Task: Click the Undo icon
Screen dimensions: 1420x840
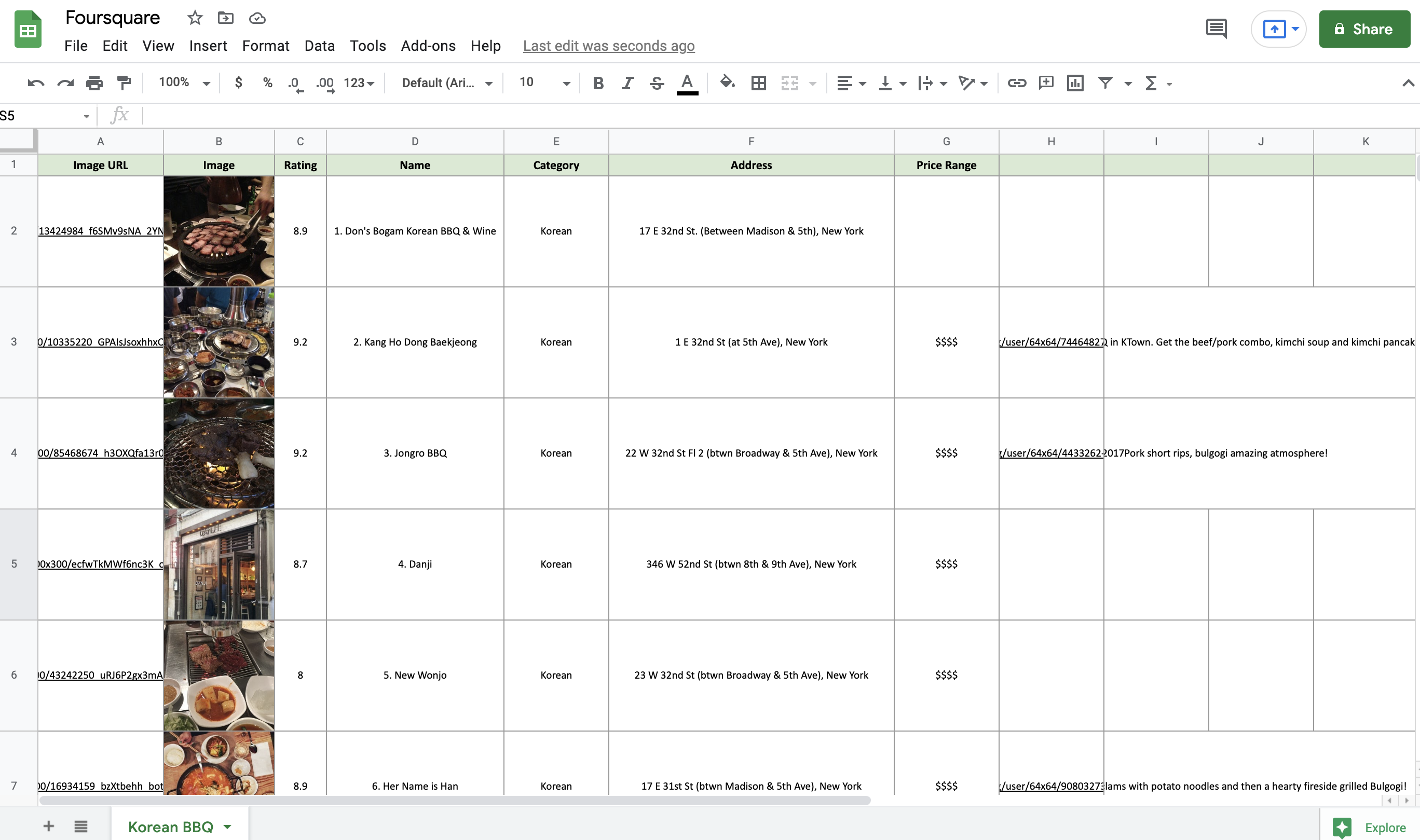Action: [x=35, y=82]
